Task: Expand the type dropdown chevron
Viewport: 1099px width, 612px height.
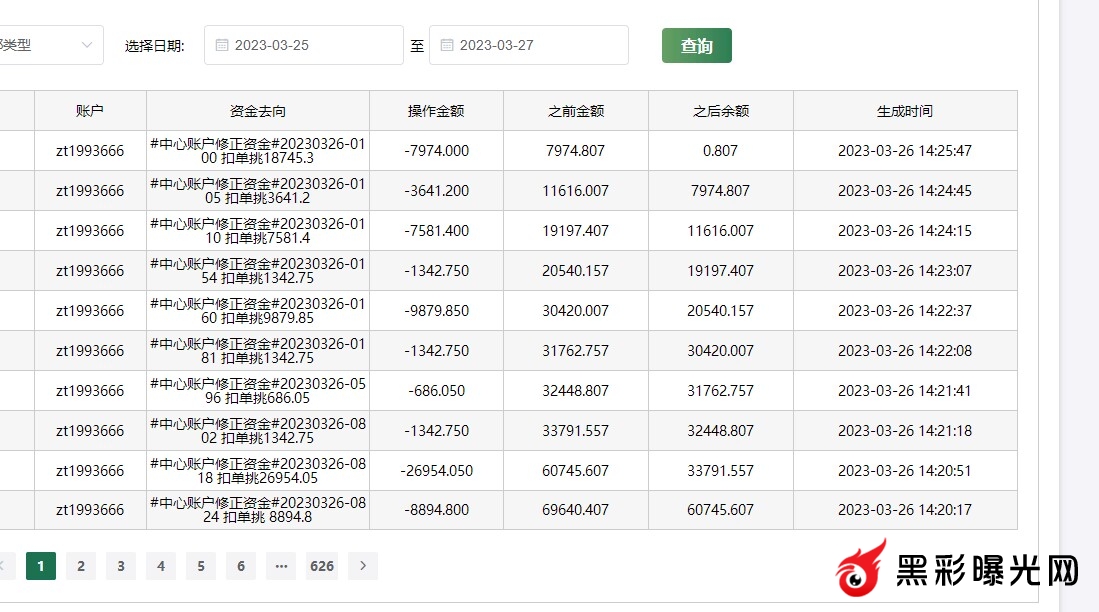Action: (87, 45)
